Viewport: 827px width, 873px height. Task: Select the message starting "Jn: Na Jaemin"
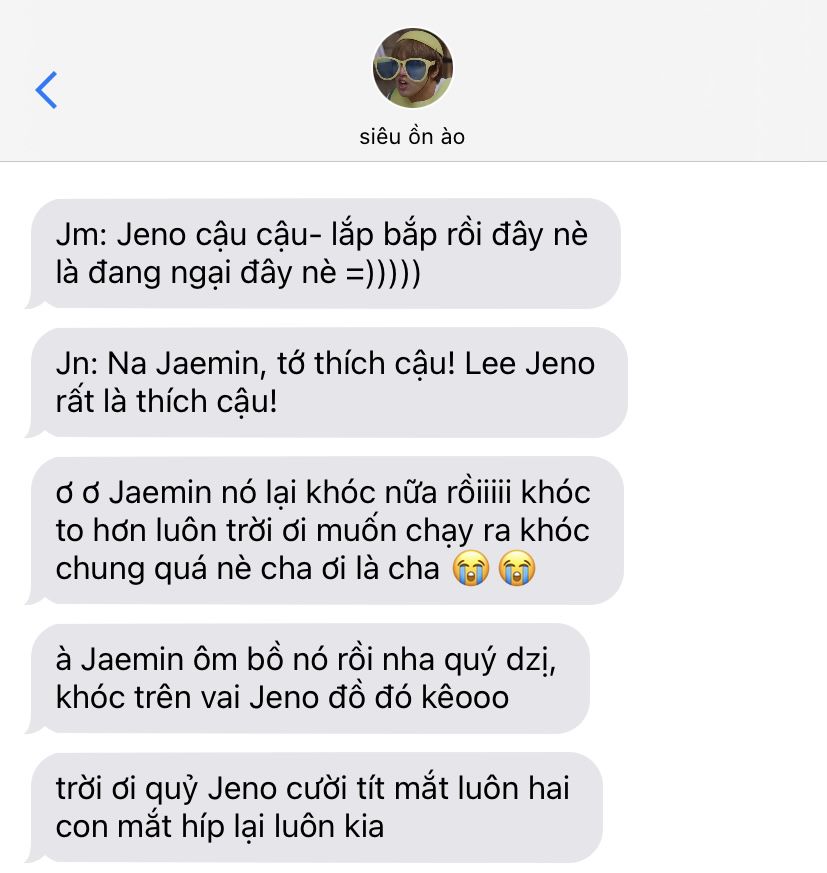pyautogui.click(x=328, y=382)
